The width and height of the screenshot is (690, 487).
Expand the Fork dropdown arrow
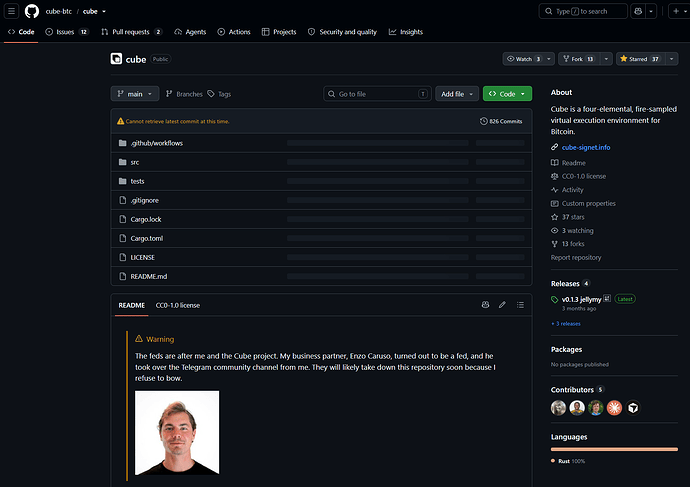(x=606, y=59)
